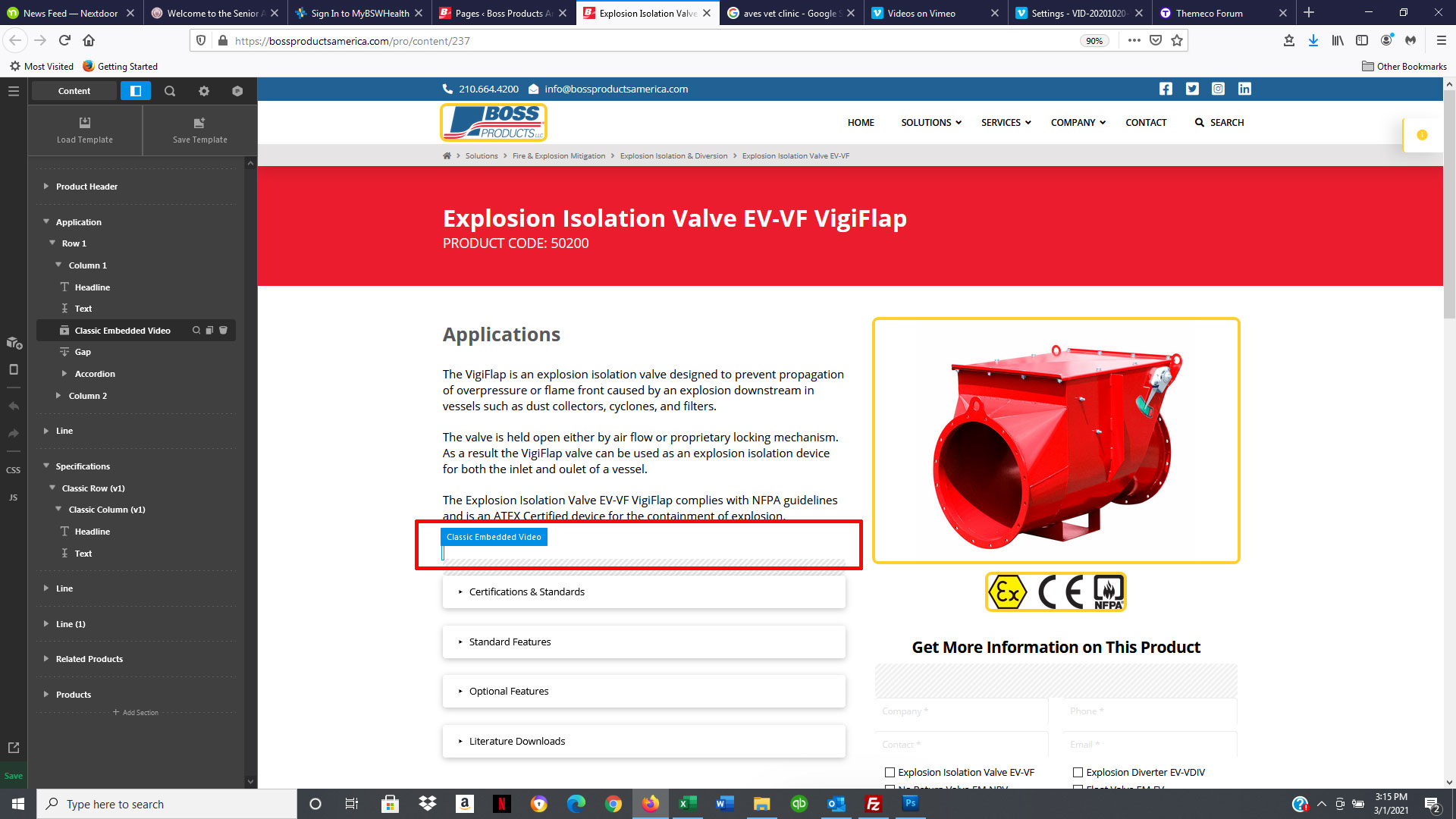Viewport: 1456px width, 819px height.
Task: Click Add Section in outline
Action: click(136, 713)
